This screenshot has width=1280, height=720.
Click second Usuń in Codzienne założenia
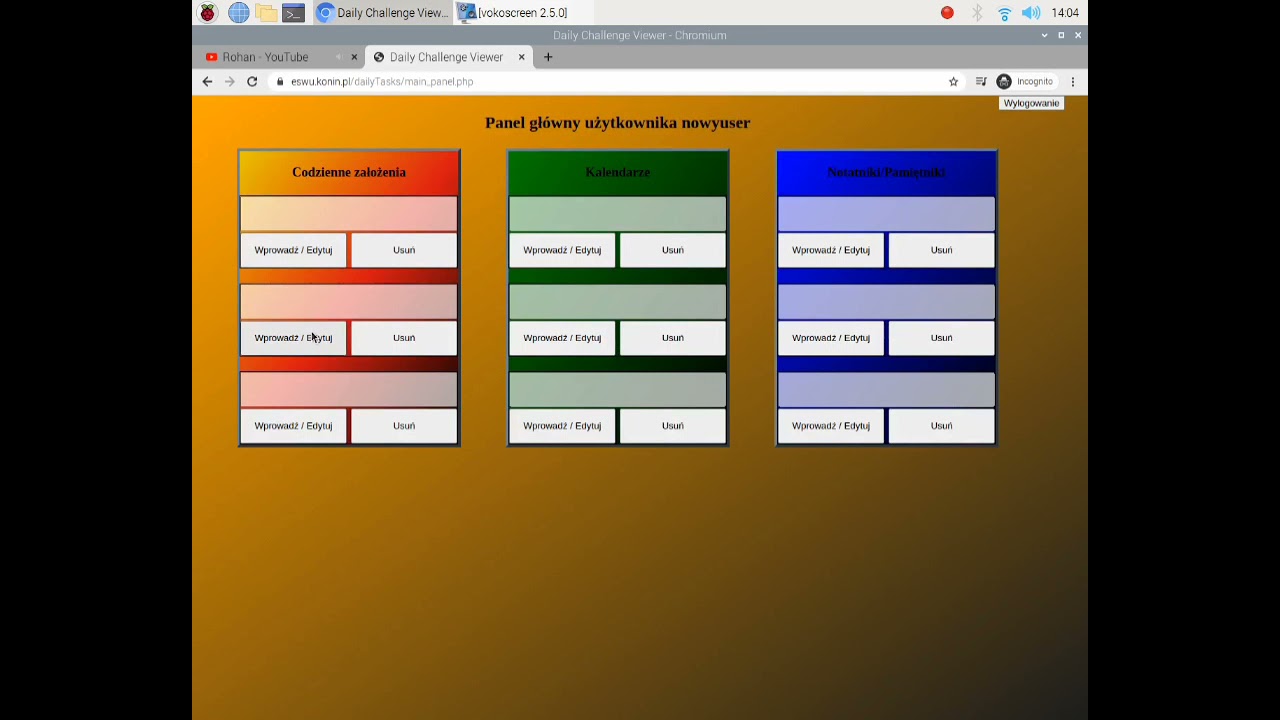click(x=404, y=338)
